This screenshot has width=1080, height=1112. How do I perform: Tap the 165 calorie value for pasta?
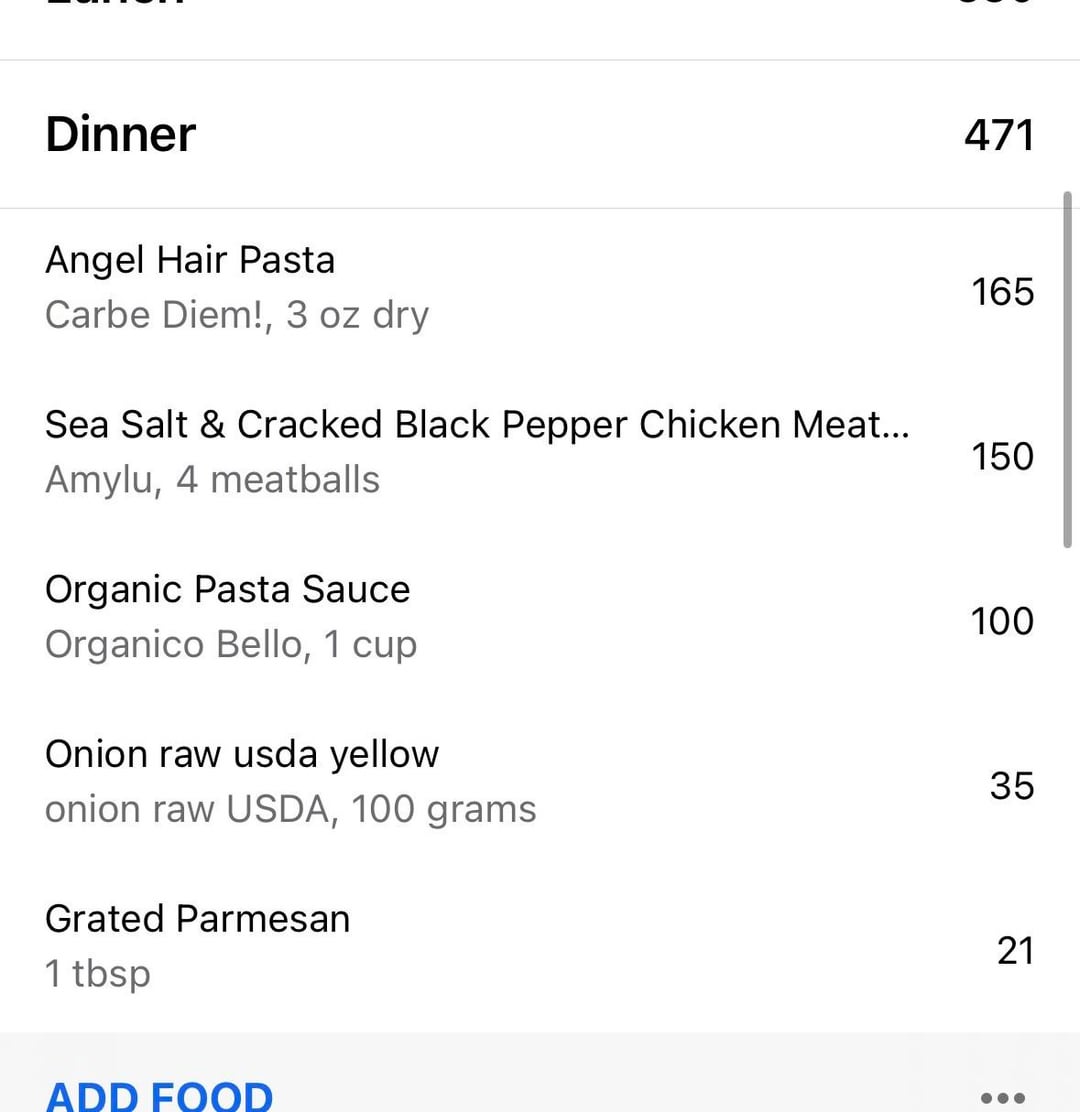point(1002,292)
